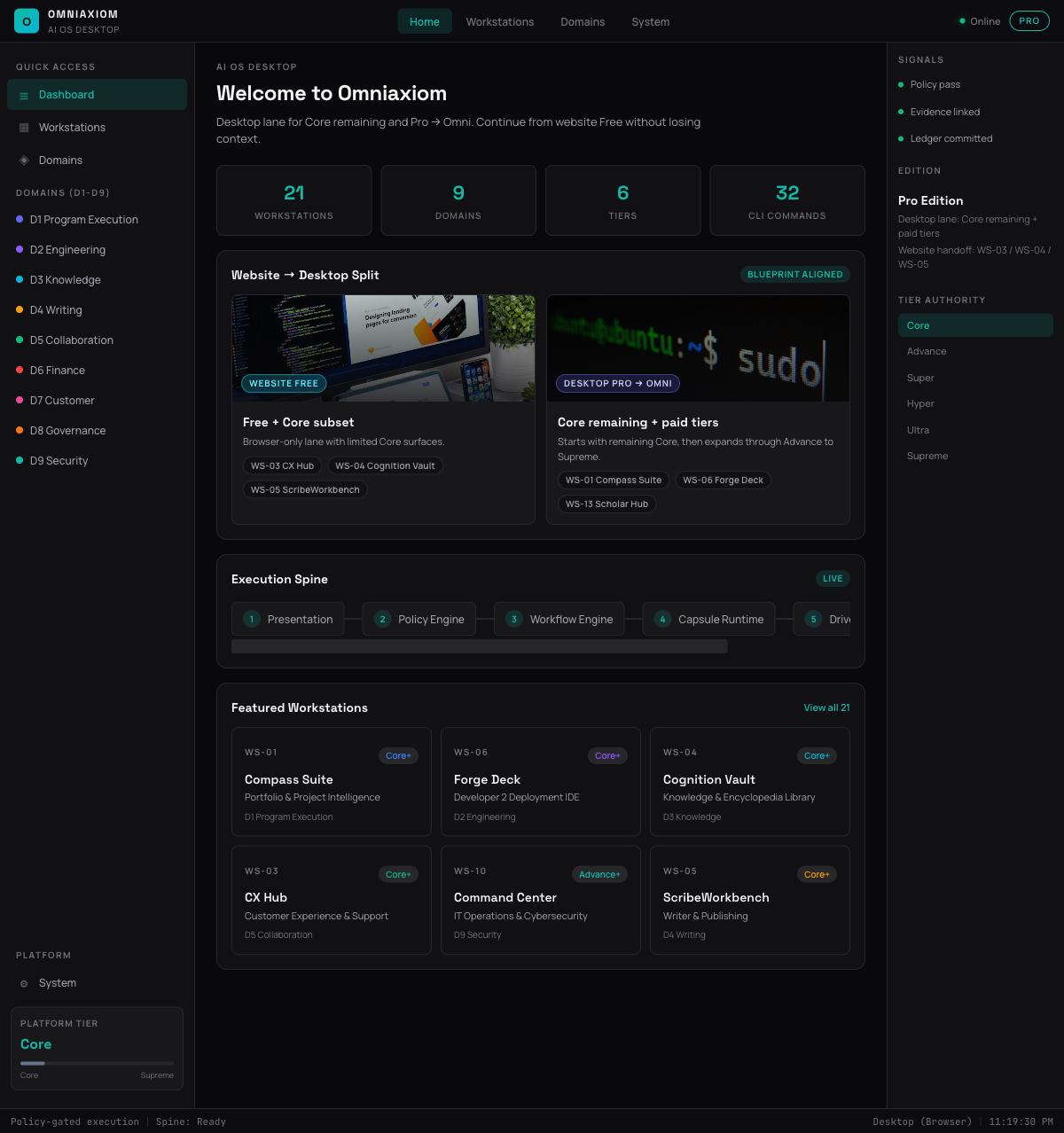
Task: Toggle the BLUEPRINT ALIGNED badge
Action: click(794, 274)
